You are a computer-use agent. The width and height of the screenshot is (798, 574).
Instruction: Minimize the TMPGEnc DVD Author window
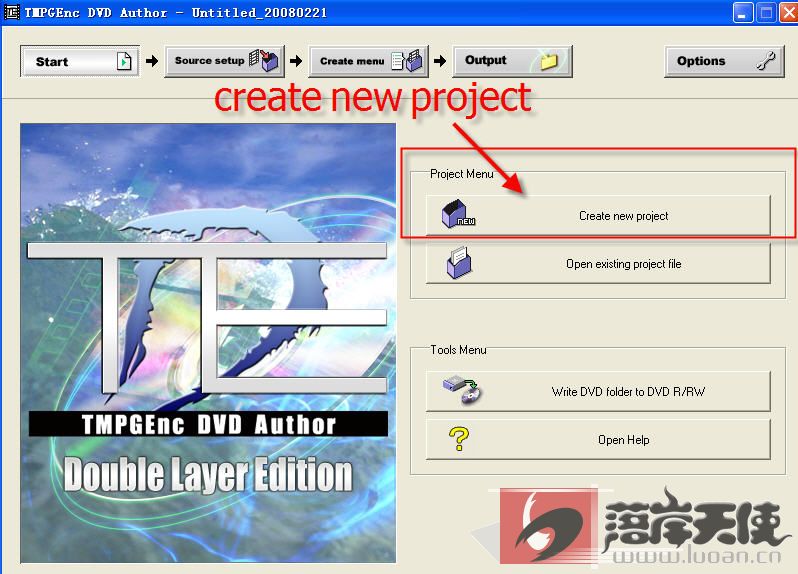pos(743,13)
